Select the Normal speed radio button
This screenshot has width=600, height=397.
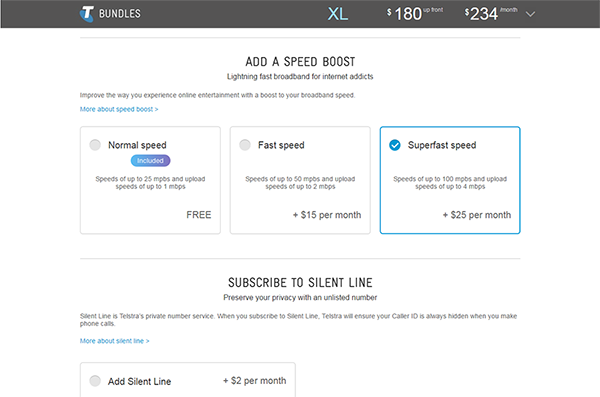click(x=95, y=145)
